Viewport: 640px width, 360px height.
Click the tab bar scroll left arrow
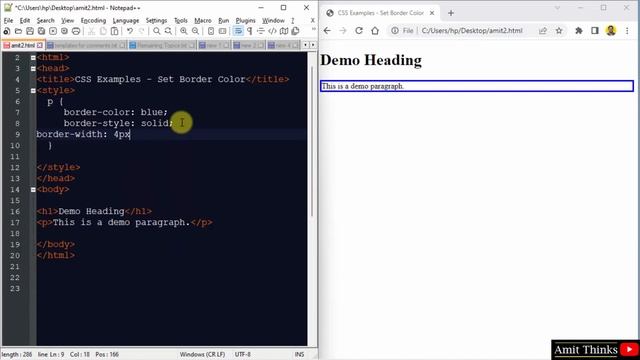[x=306, y=45]
